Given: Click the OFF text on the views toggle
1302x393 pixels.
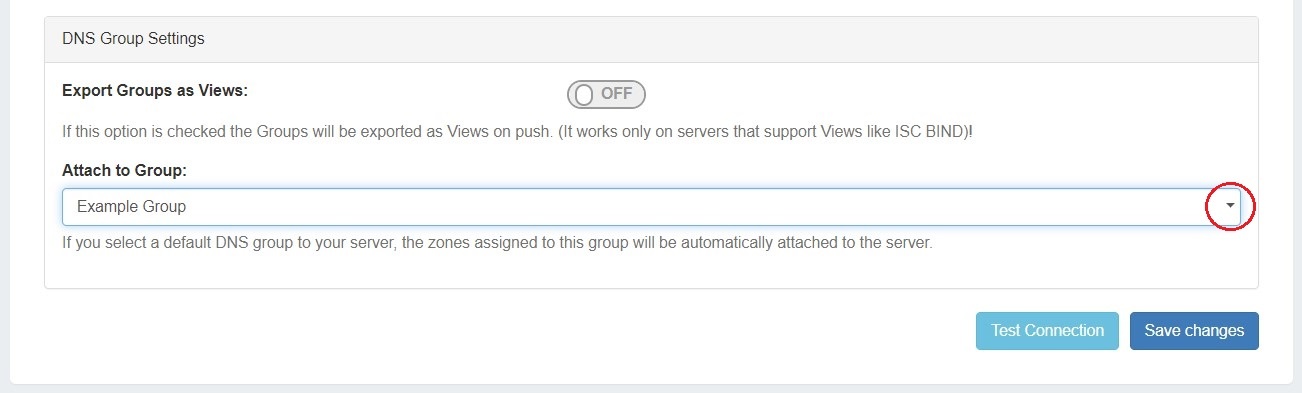Looking at the screenshot, I should [617, 94].
